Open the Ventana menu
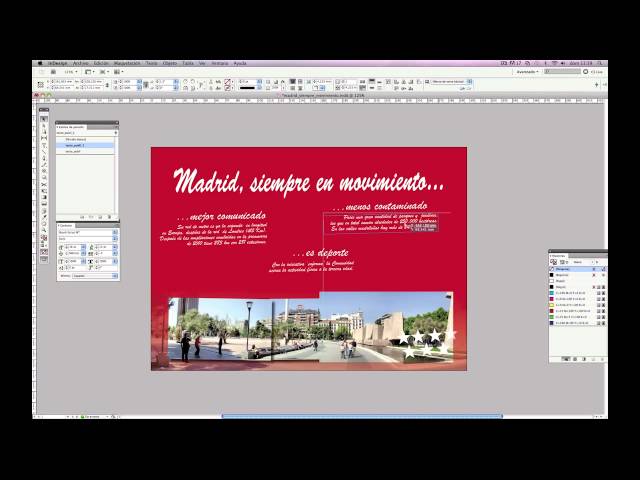Image resolution: width=640 pixels, height=480 pixels. tap(220, 63)
